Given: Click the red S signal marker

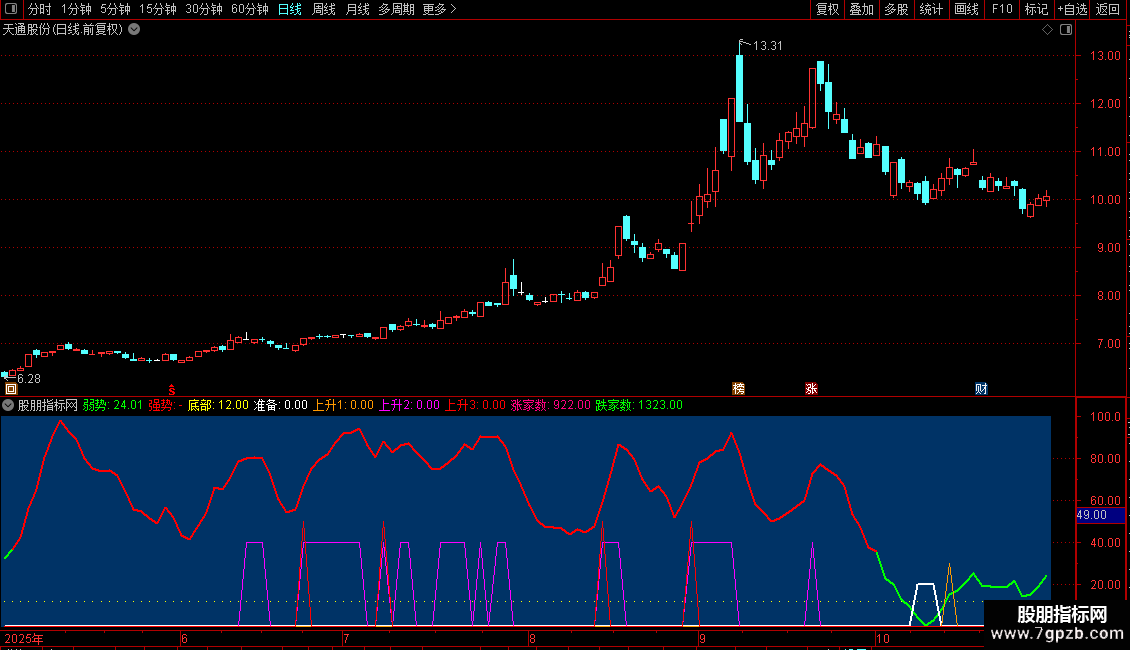Looking at the screenshot, I should tap(171, 389).
